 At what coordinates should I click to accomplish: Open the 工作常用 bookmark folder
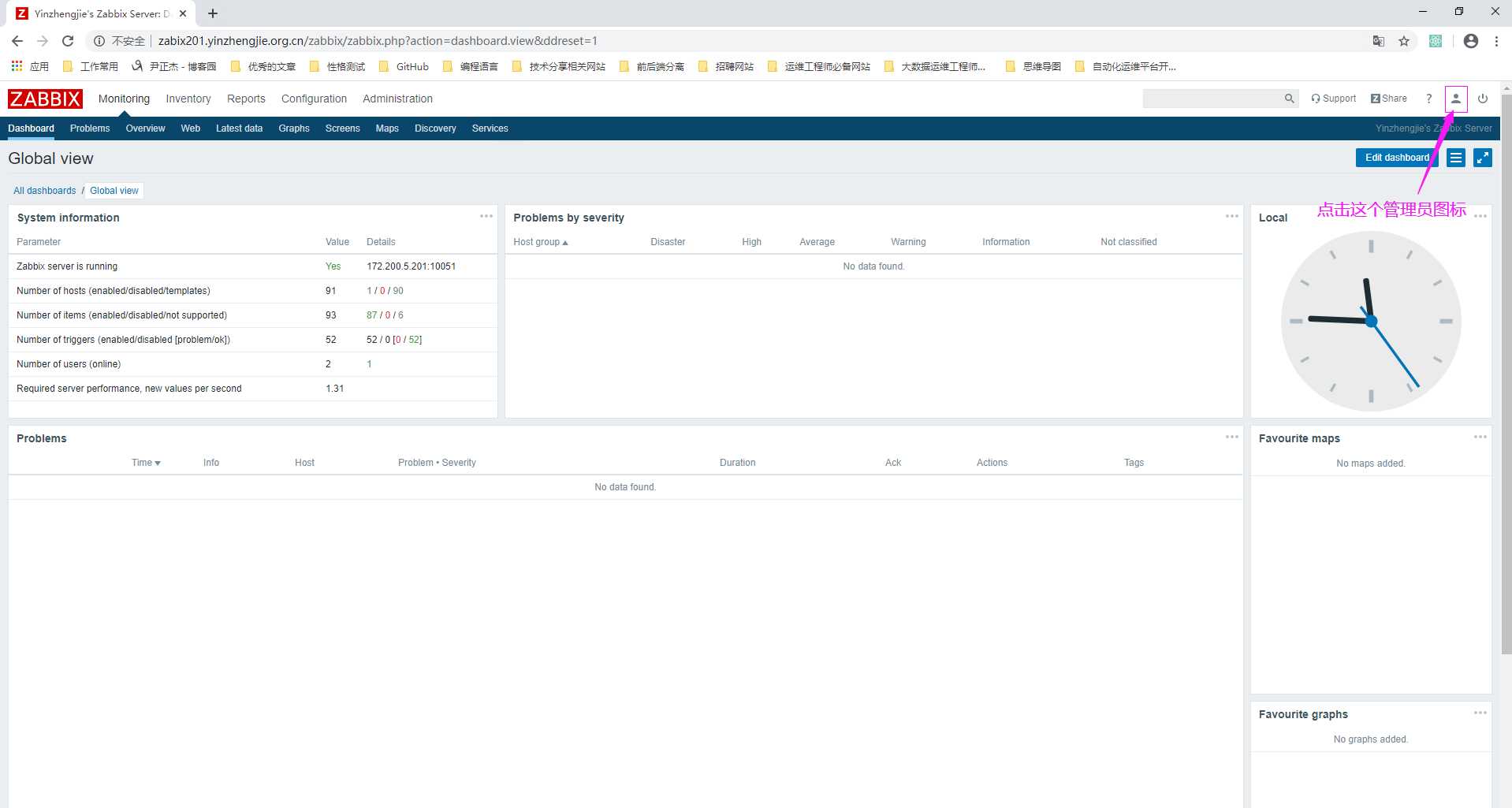90,66
